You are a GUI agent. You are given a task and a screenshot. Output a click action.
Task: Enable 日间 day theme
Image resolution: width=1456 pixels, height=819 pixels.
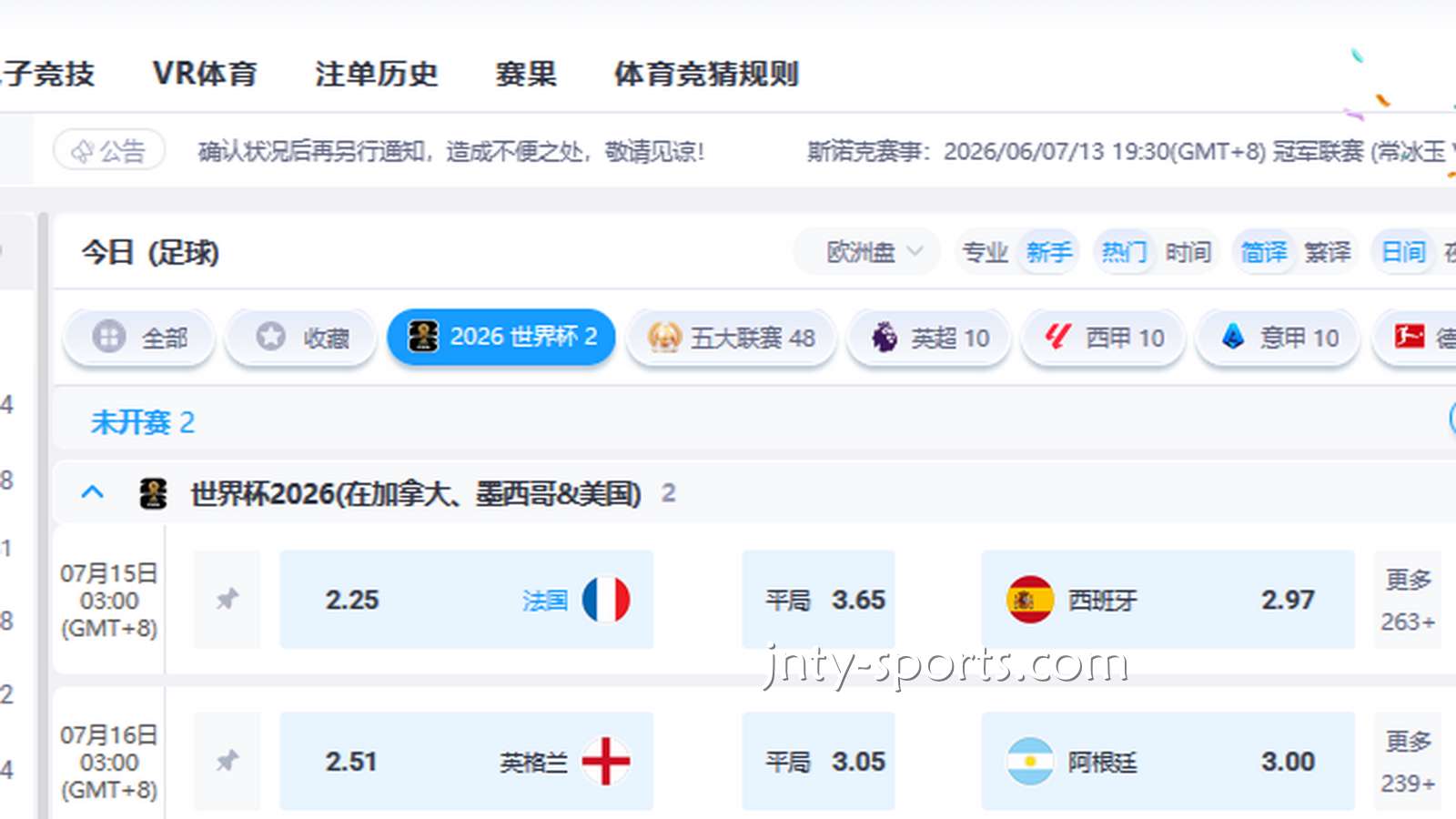click(1403, 252)
